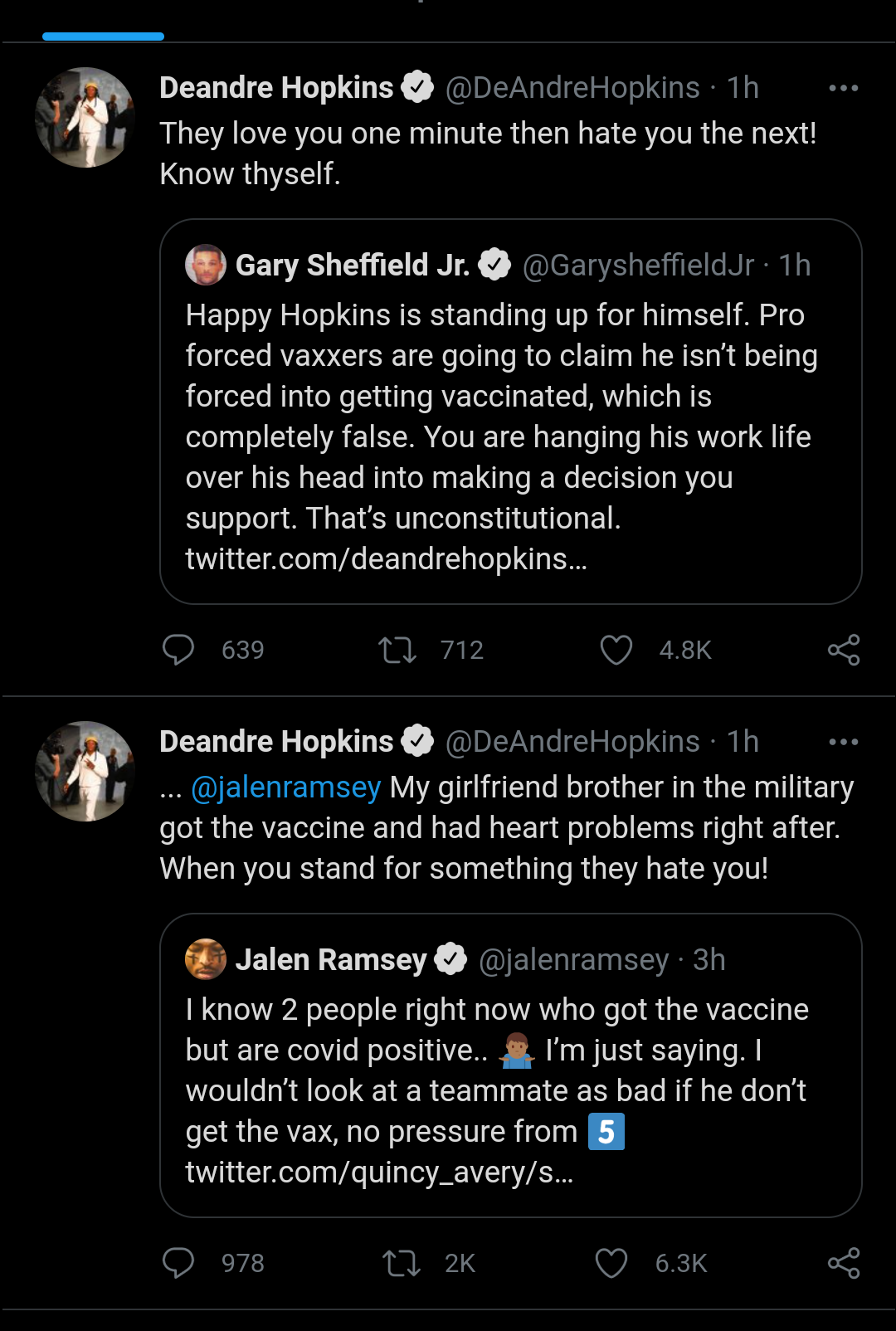
Task: Like the tweet with 6.3K likes
Action: pos(611,1263)
